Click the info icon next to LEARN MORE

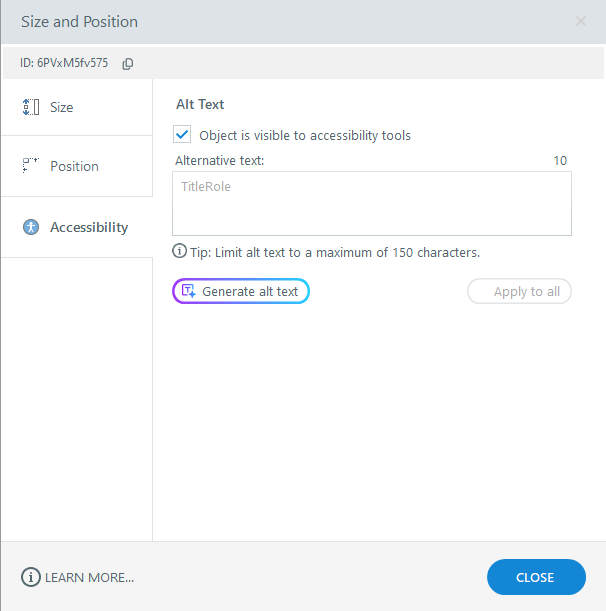pos(30,577)
